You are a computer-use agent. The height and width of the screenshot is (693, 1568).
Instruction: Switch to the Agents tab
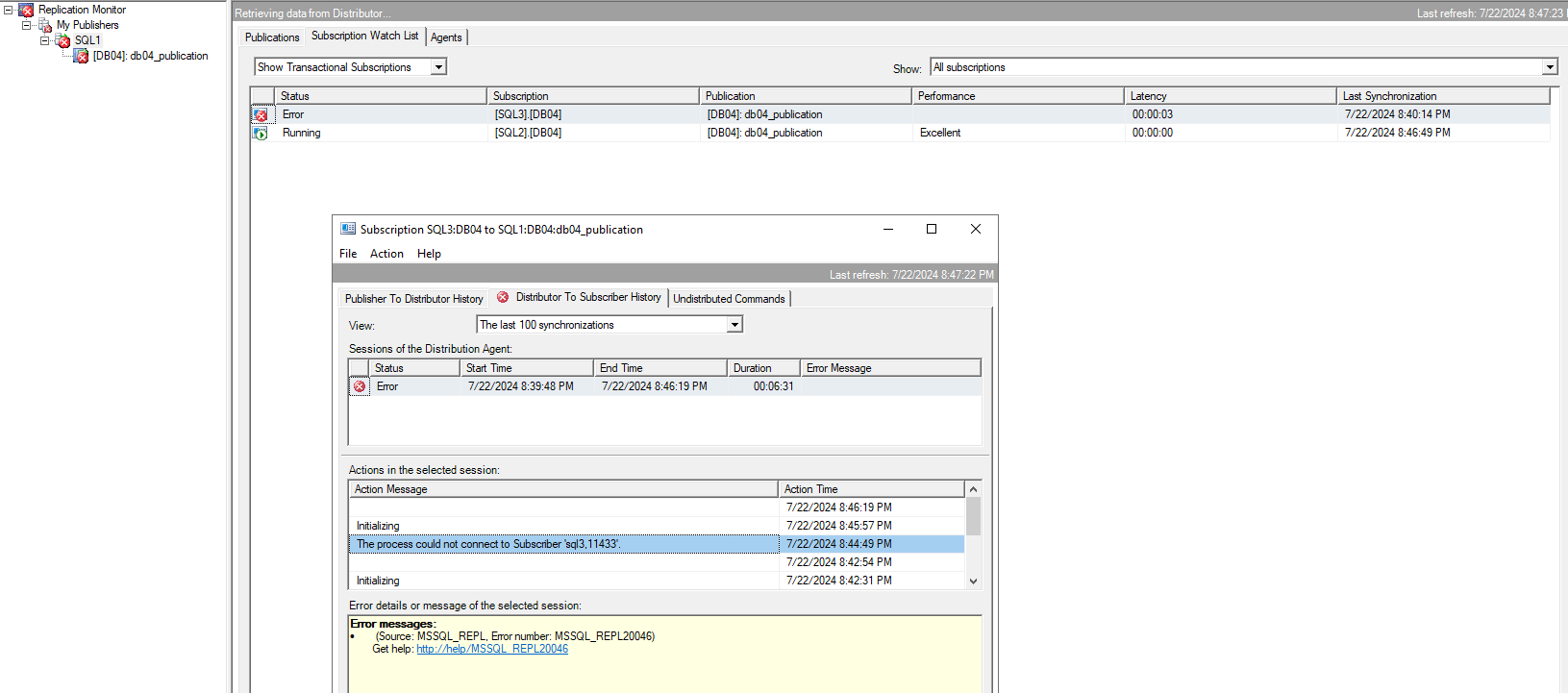(446, 37)
